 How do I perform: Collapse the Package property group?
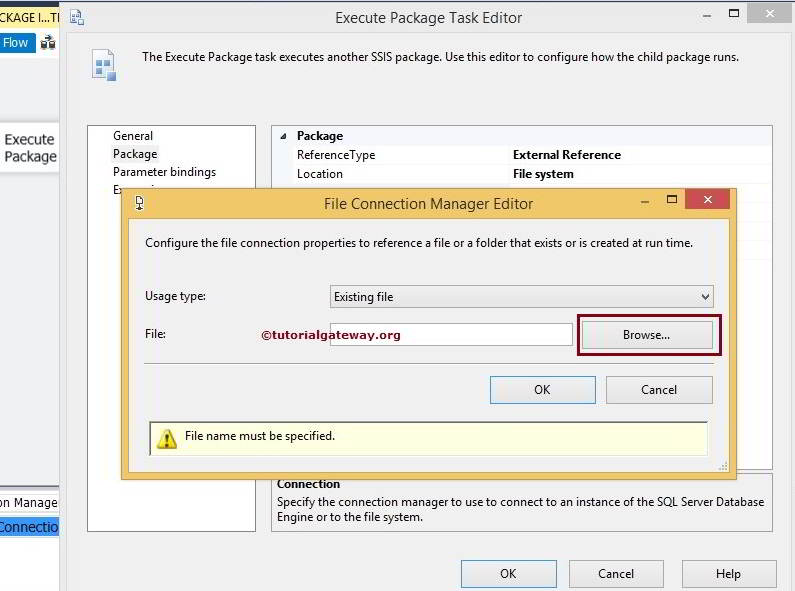coord(283,136)
